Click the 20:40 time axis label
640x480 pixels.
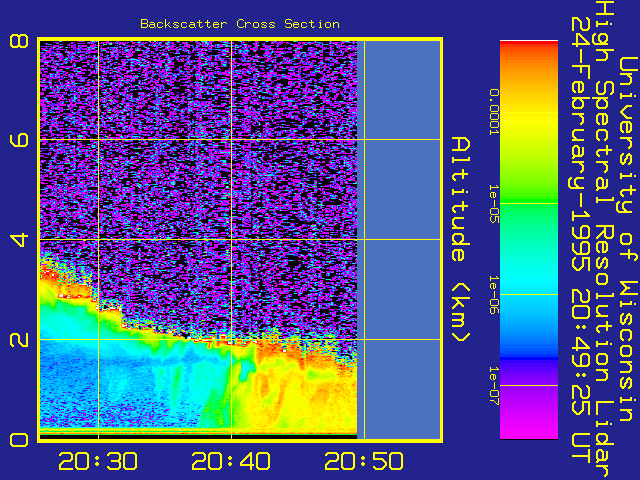point(231,461)
